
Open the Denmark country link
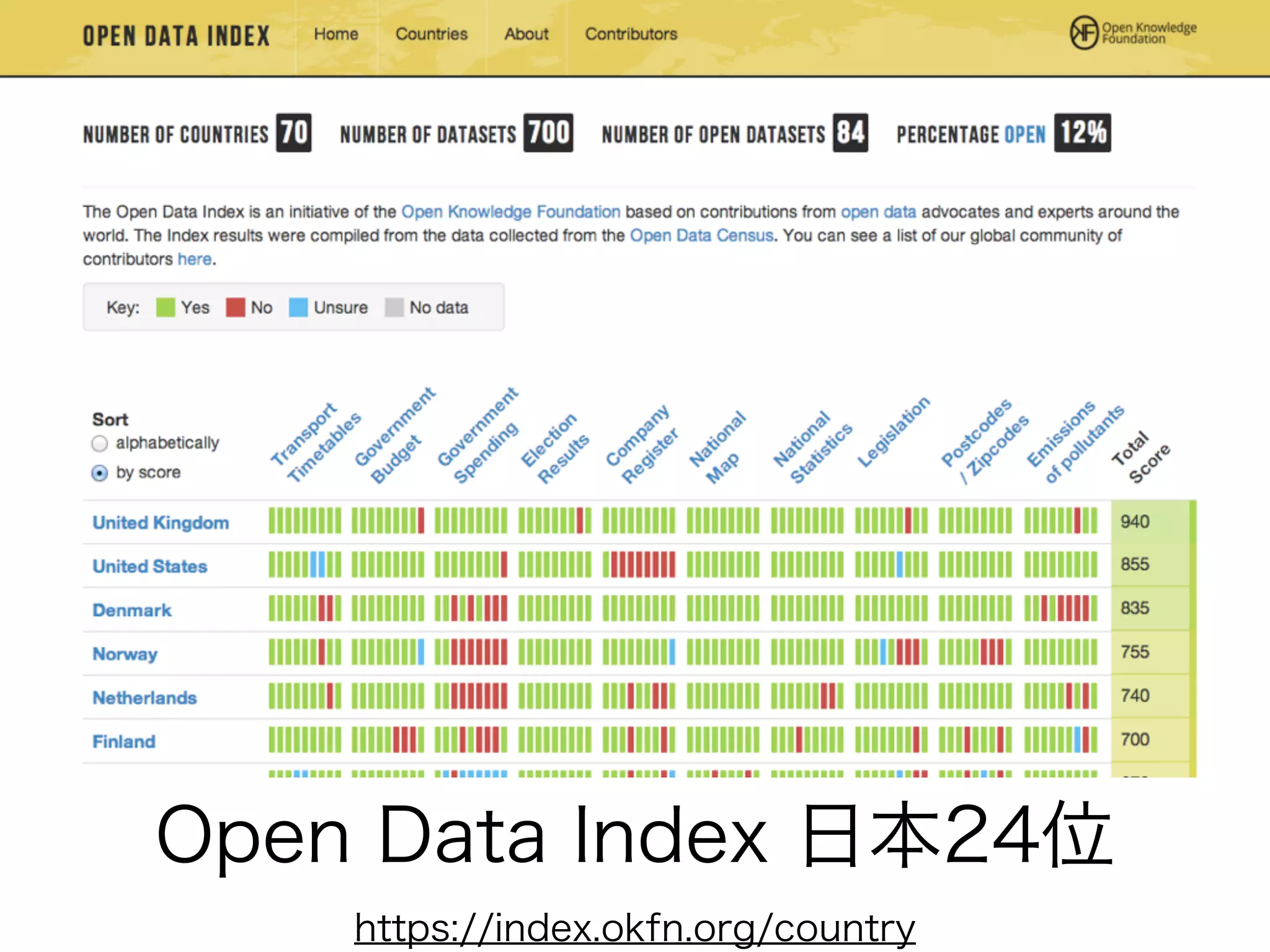click(131, 610)
